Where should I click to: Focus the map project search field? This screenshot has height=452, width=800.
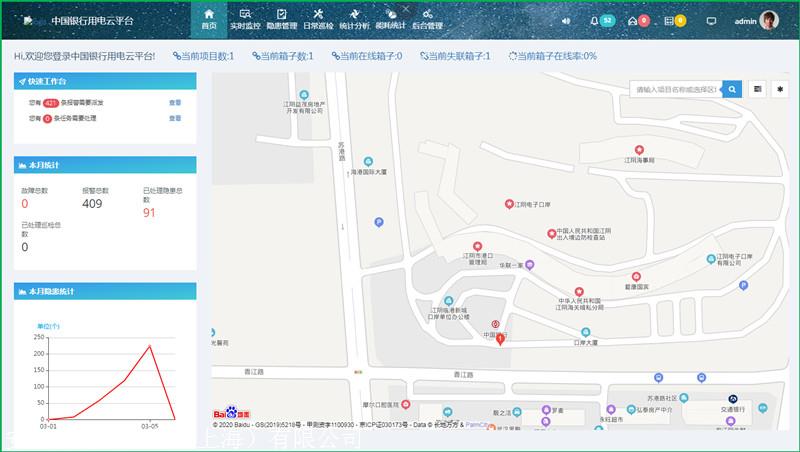pos(676,89)
